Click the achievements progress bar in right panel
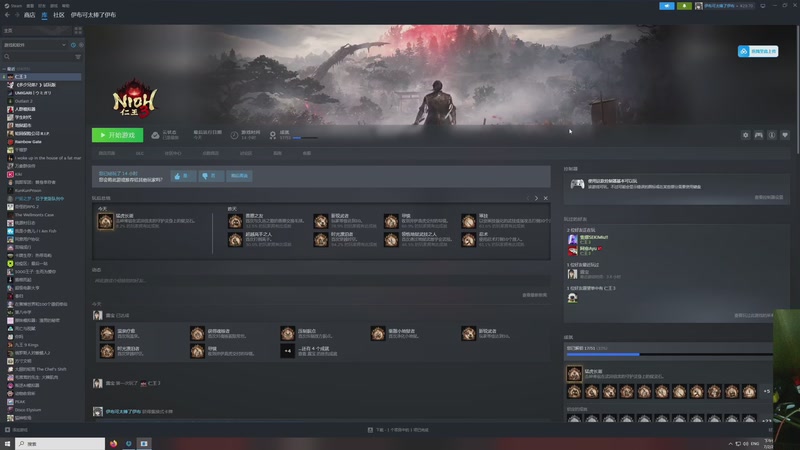This screenshot has width=800, height=450. (669, 354)
